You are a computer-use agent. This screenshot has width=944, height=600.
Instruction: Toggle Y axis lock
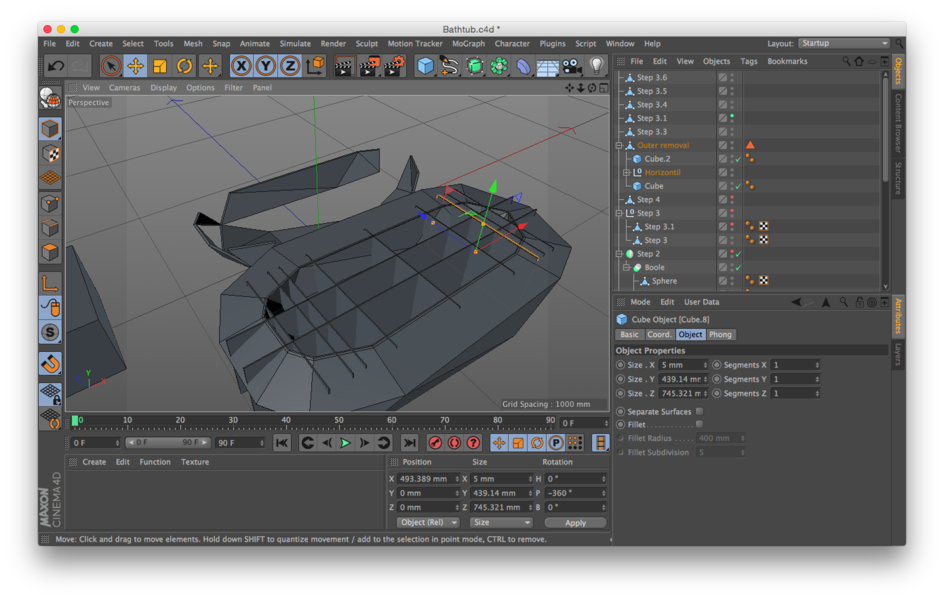point(266,66)
